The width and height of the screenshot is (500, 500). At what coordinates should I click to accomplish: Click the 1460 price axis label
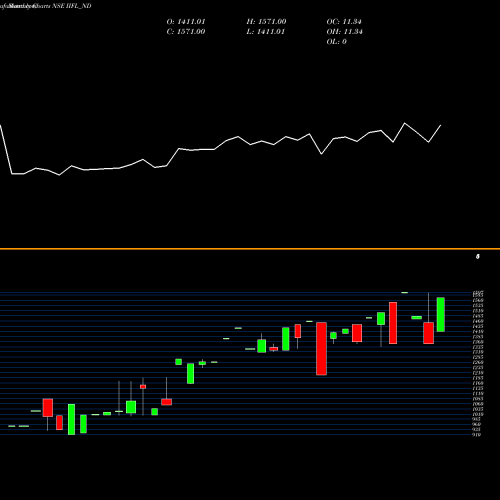pos(478,321)
